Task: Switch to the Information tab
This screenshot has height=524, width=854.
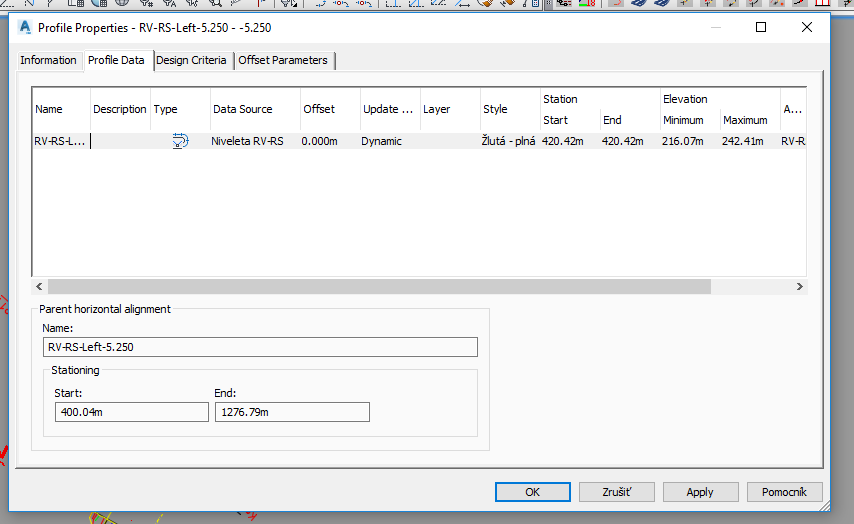Action: pyautogui.click(x=48, y=60)
